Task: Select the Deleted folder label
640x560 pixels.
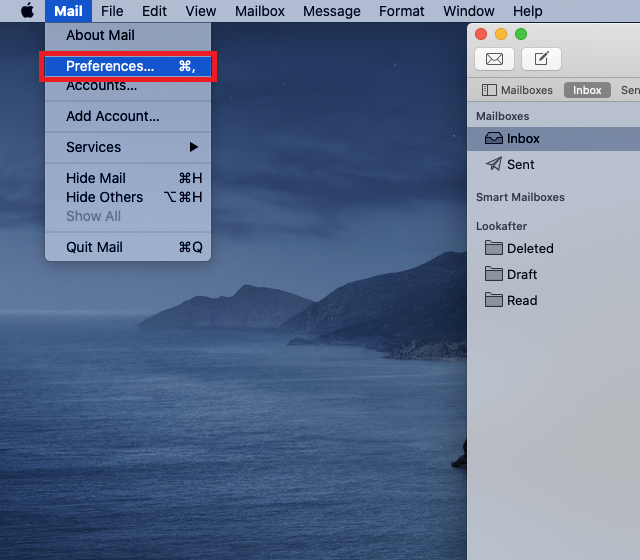Action: (530, 248)
